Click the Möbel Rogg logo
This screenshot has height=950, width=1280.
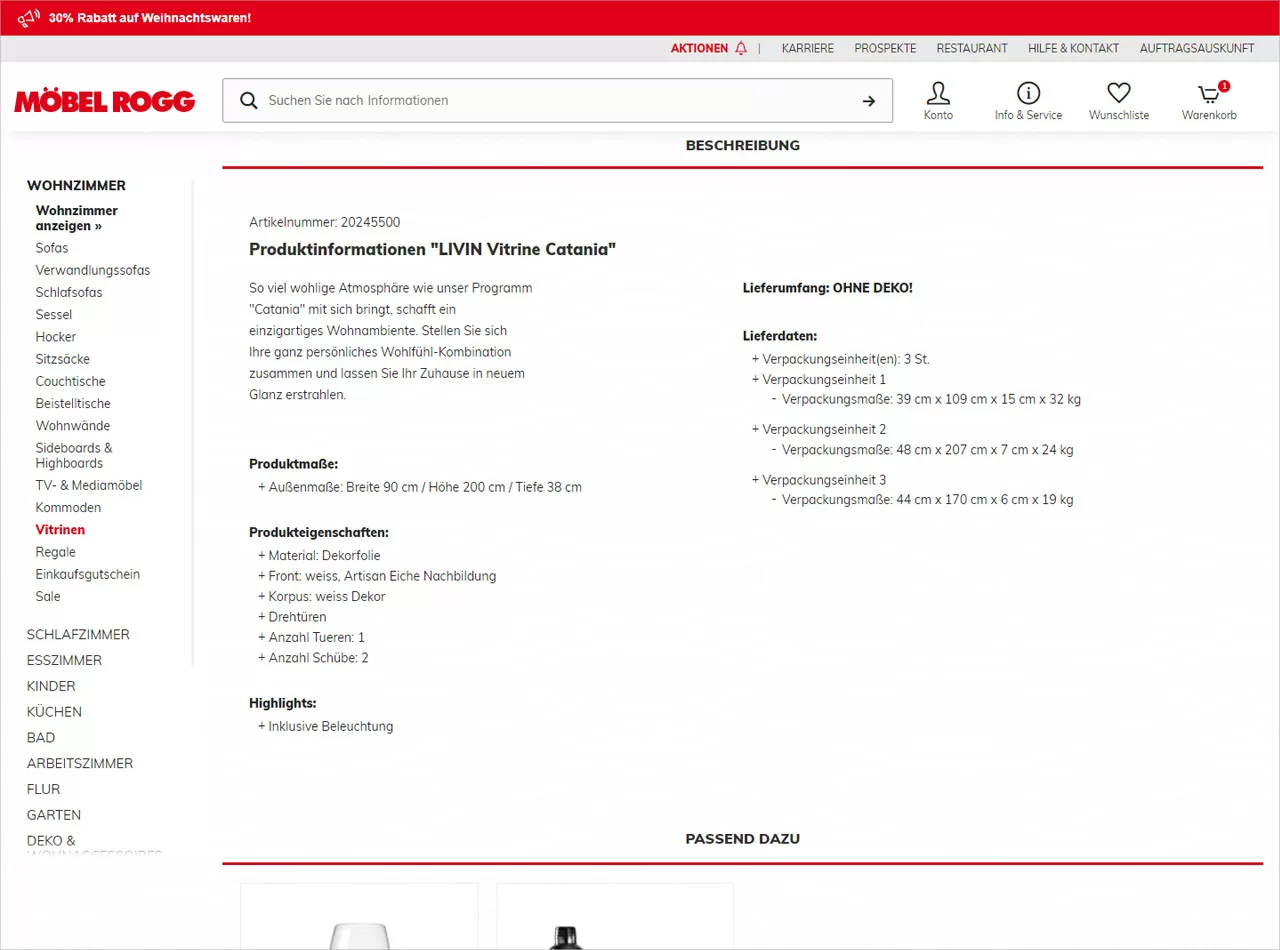click(105, 101)
